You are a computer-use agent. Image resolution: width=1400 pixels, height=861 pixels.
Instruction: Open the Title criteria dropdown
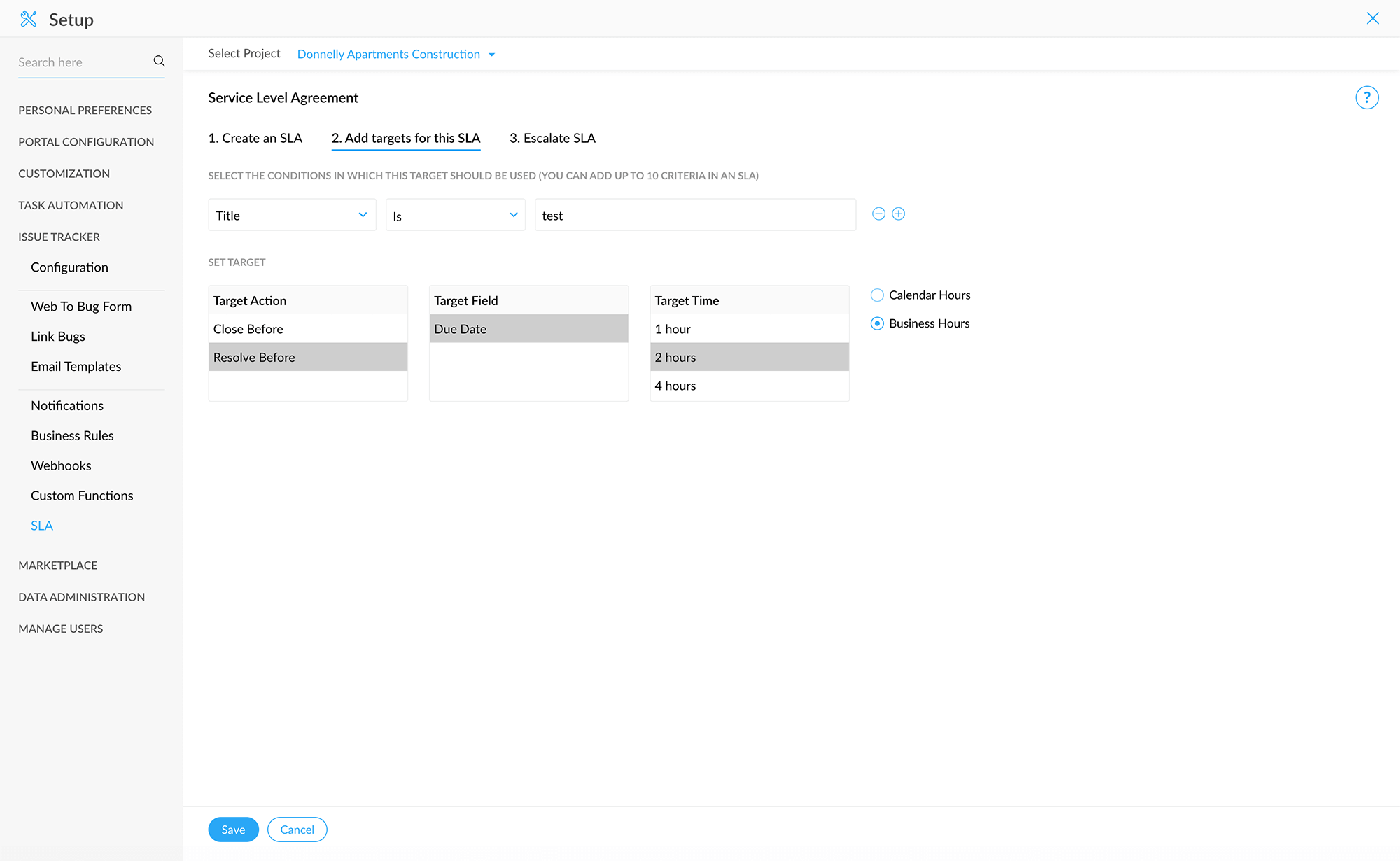[x=292, y=216]
